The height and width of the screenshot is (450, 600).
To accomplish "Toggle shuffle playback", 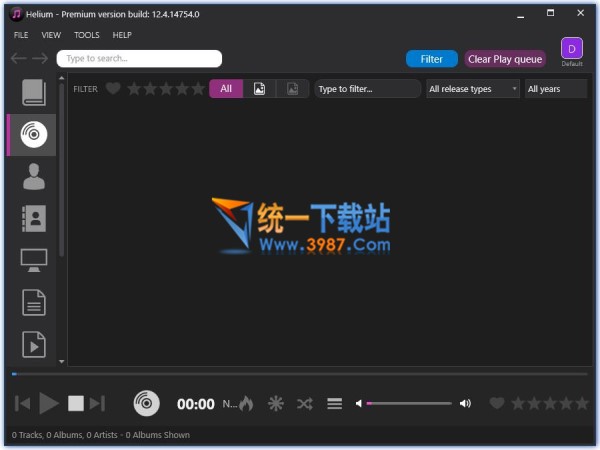I will (x=305, y=404).
